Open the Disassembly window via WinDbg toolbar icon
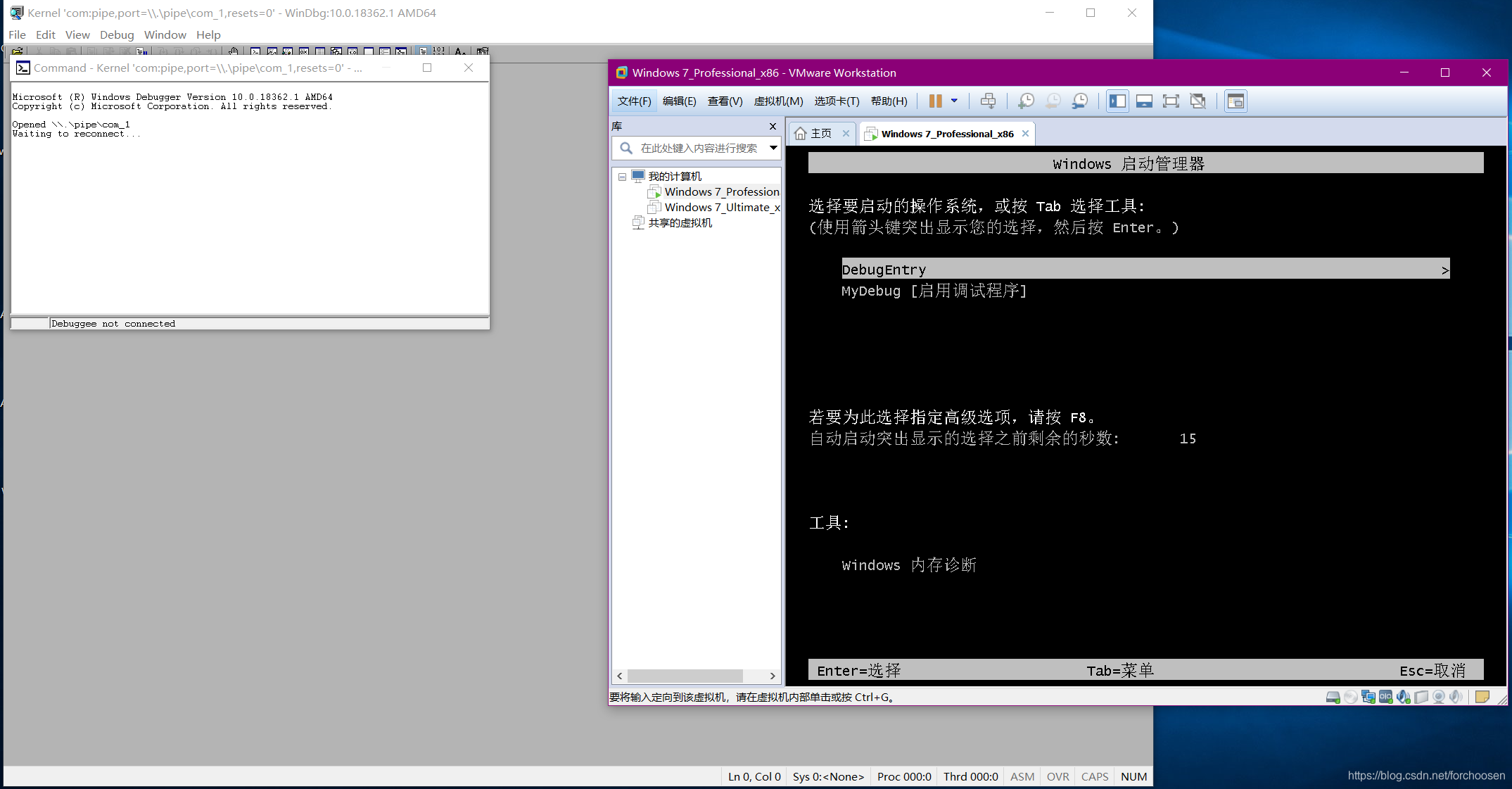The image size is (1512, 789). [x=352, y=51]
